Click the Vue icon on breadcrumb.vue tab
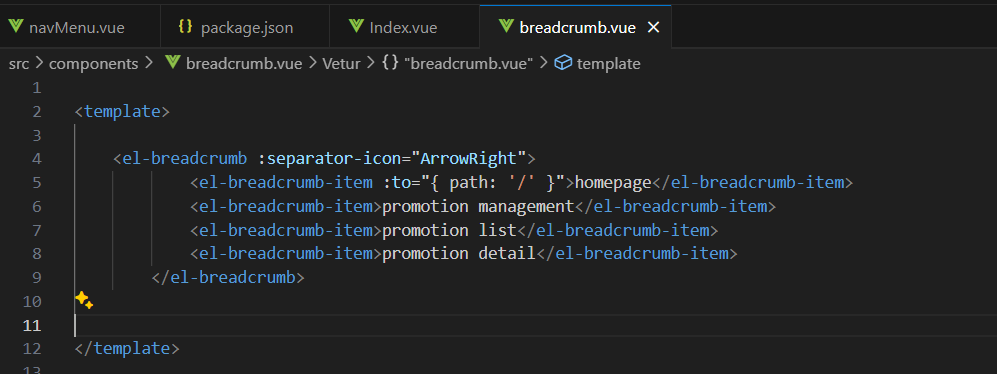 point(506,27)
